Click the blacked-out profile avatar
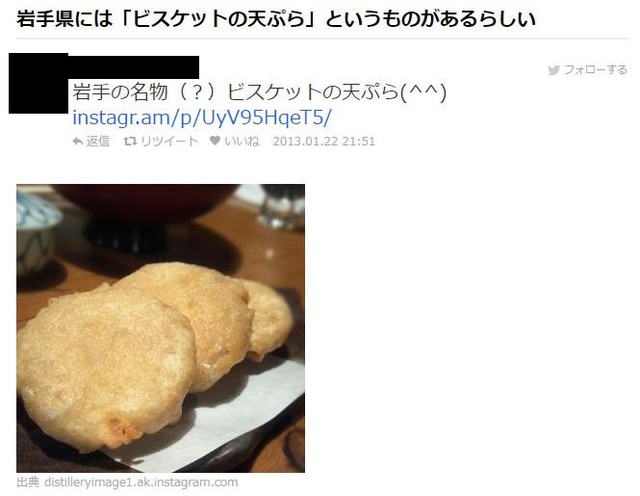This screenshot has height=496, width=640. coord(38,83)
